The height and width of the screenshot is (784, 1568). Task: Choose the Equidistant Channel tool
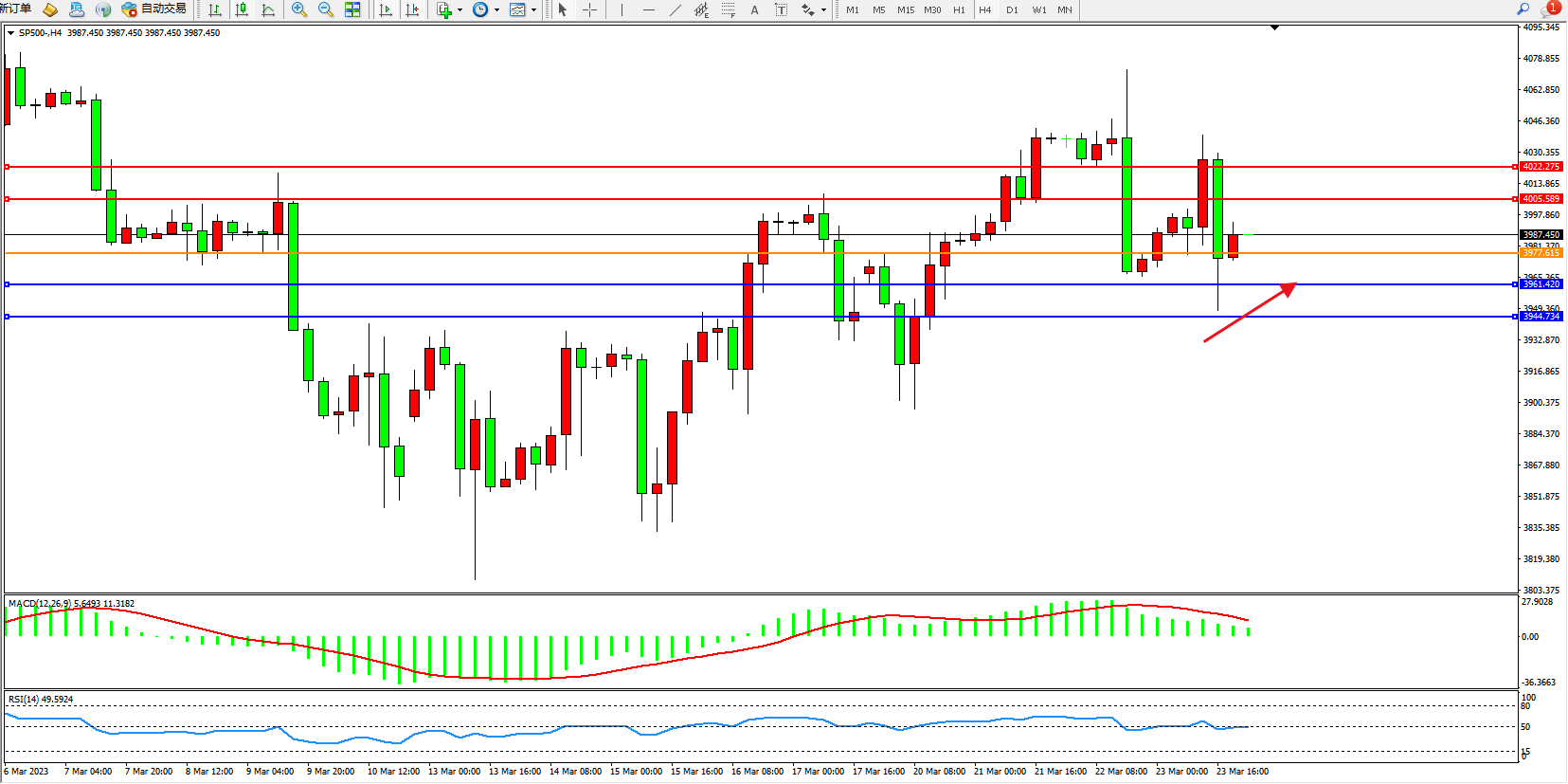(701, 9)
